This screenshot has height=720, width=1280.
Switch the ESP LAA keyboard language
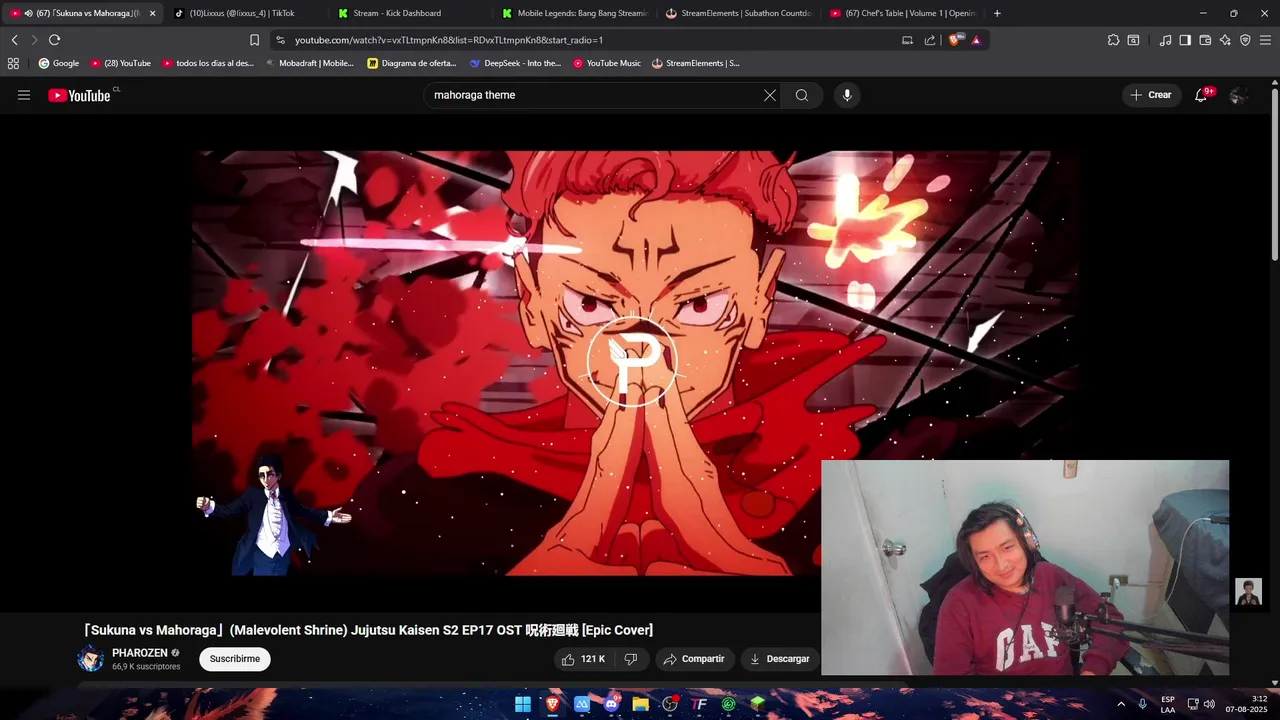[1168, 704]
